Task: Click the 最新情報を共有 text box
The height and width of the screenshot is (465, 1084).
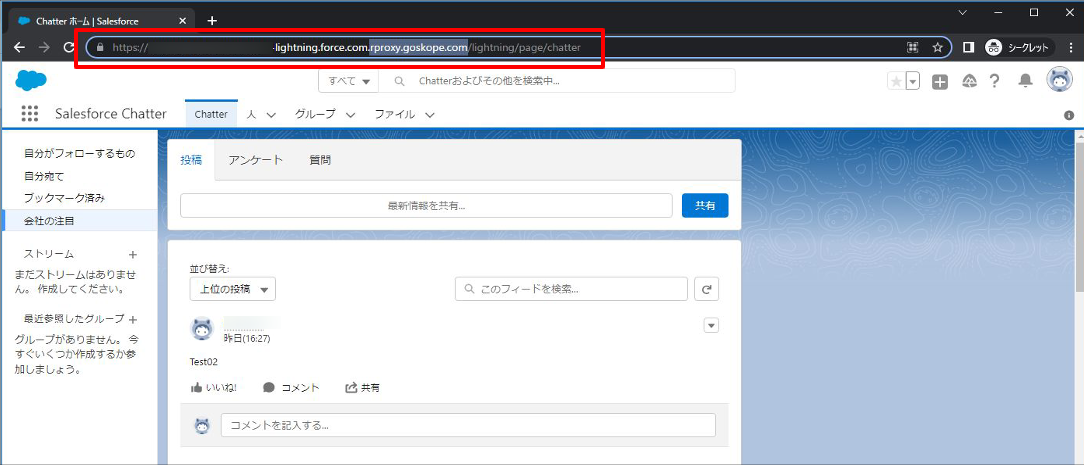Action: coord(426,206)
